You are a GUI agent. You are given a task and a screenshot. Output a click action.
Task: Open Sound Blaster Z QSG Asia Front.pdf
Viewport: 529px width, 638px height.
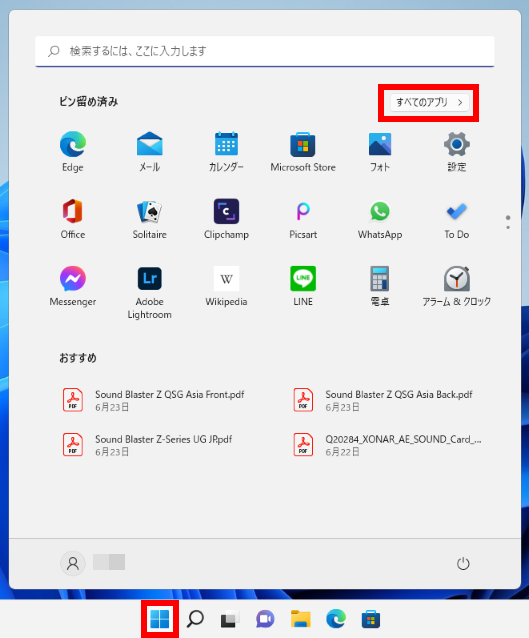(153, 400)
